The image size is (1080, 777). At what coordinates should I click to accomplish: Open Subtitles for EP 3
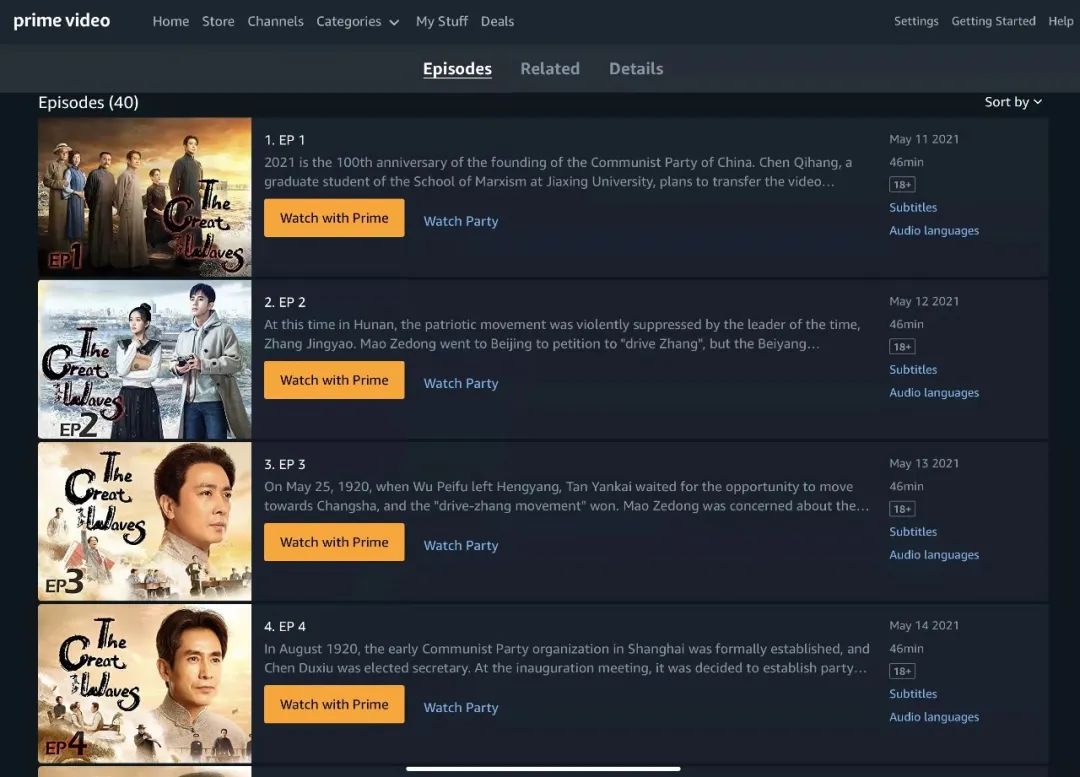click(x=913, y=532)
